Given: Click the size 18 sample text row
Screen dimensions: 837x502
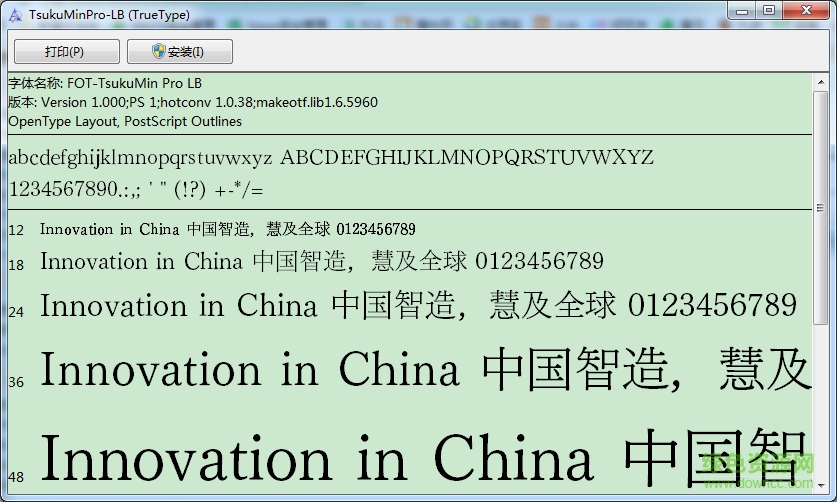Looking at the screenshot, I should click(306, 262).
